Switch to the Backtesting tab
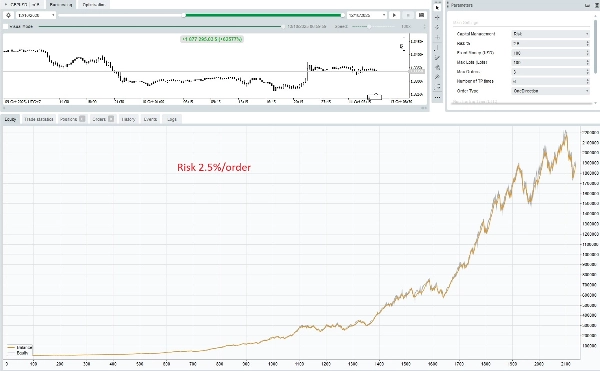The image size is (600, 371). 61,5
